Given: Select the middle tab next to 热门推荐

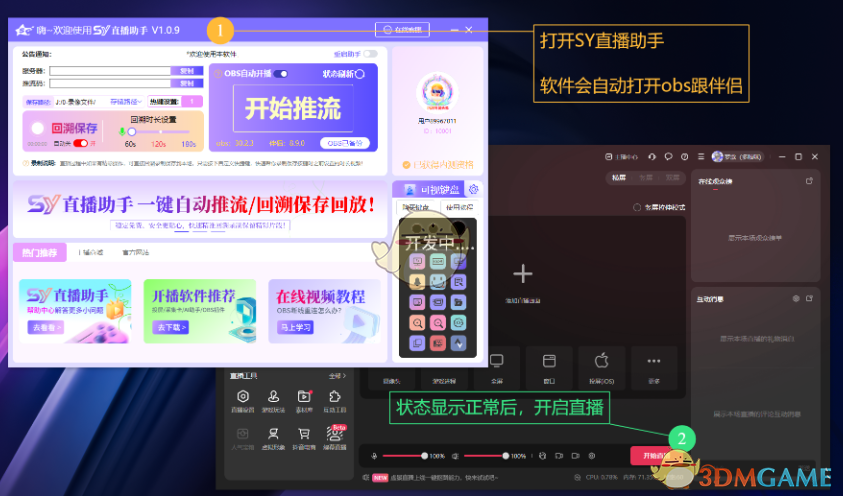Looking at the screenshot, I should tap(90, 252).
